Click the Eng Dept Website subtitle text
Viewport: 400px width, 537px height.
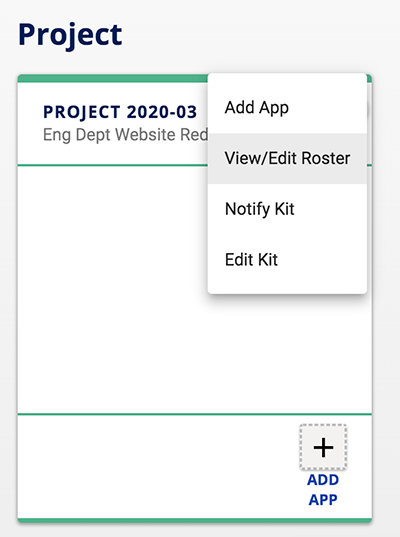(x=125, y=135)
